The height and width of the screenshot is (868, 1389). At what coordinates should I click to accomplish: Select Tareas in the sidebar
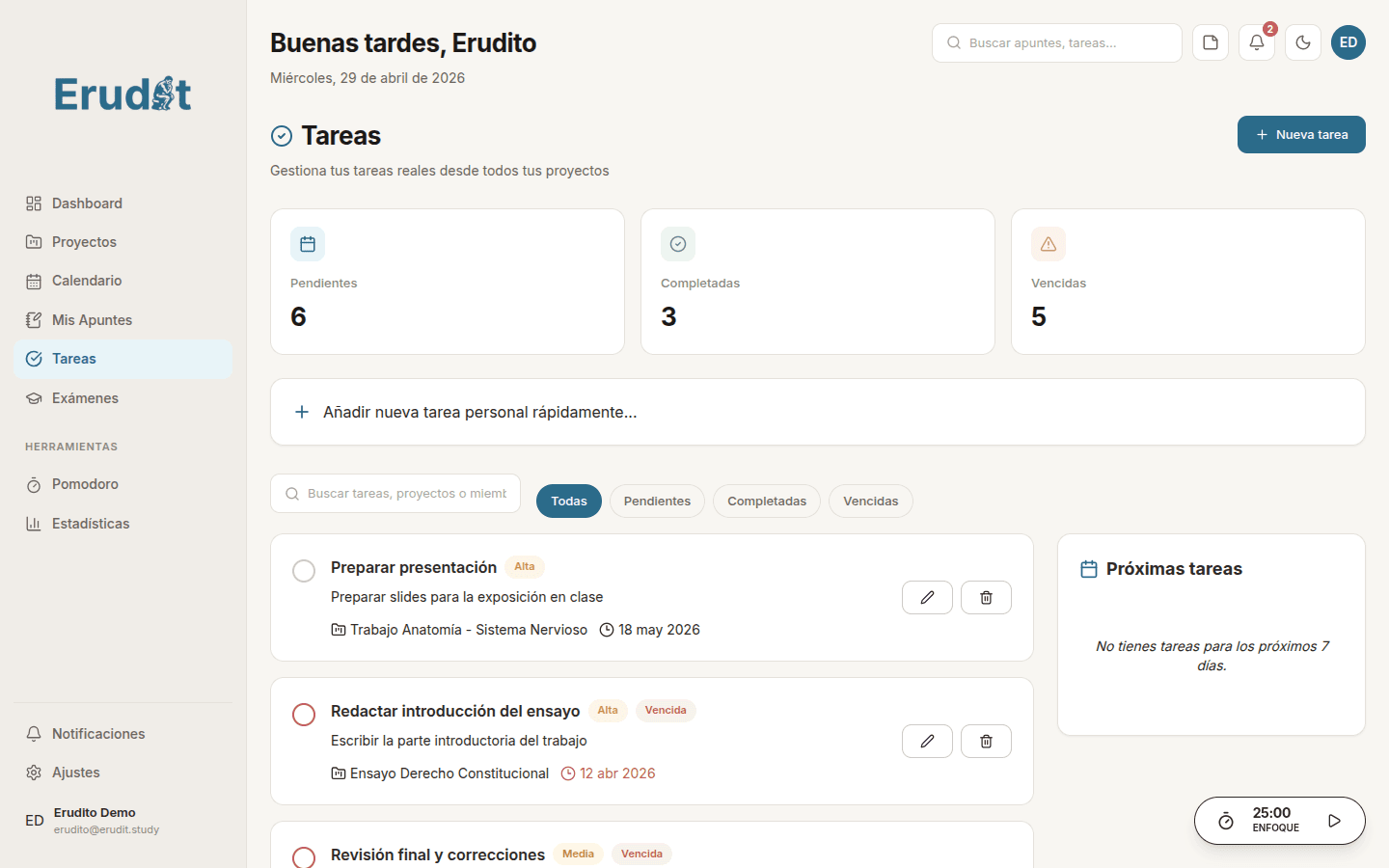click(x=123, y=359)
